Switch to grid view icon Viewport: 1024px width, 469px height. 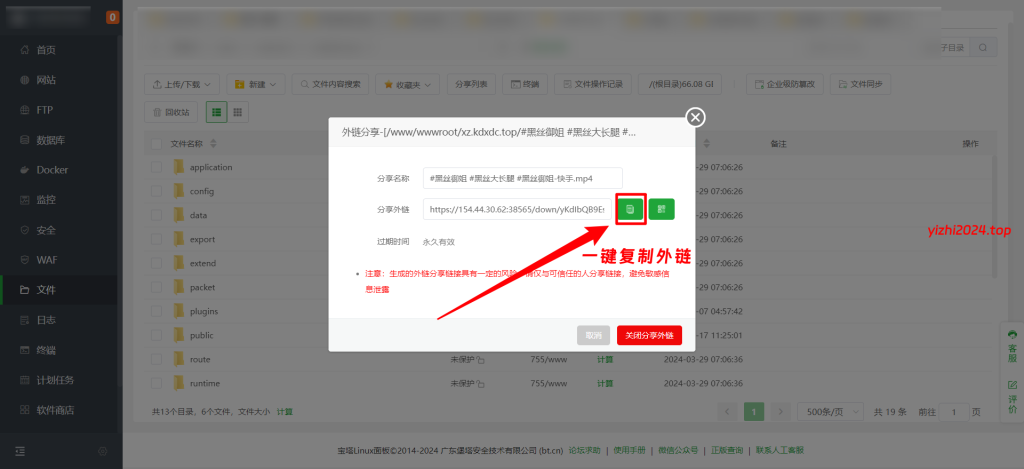pos(238,112)
